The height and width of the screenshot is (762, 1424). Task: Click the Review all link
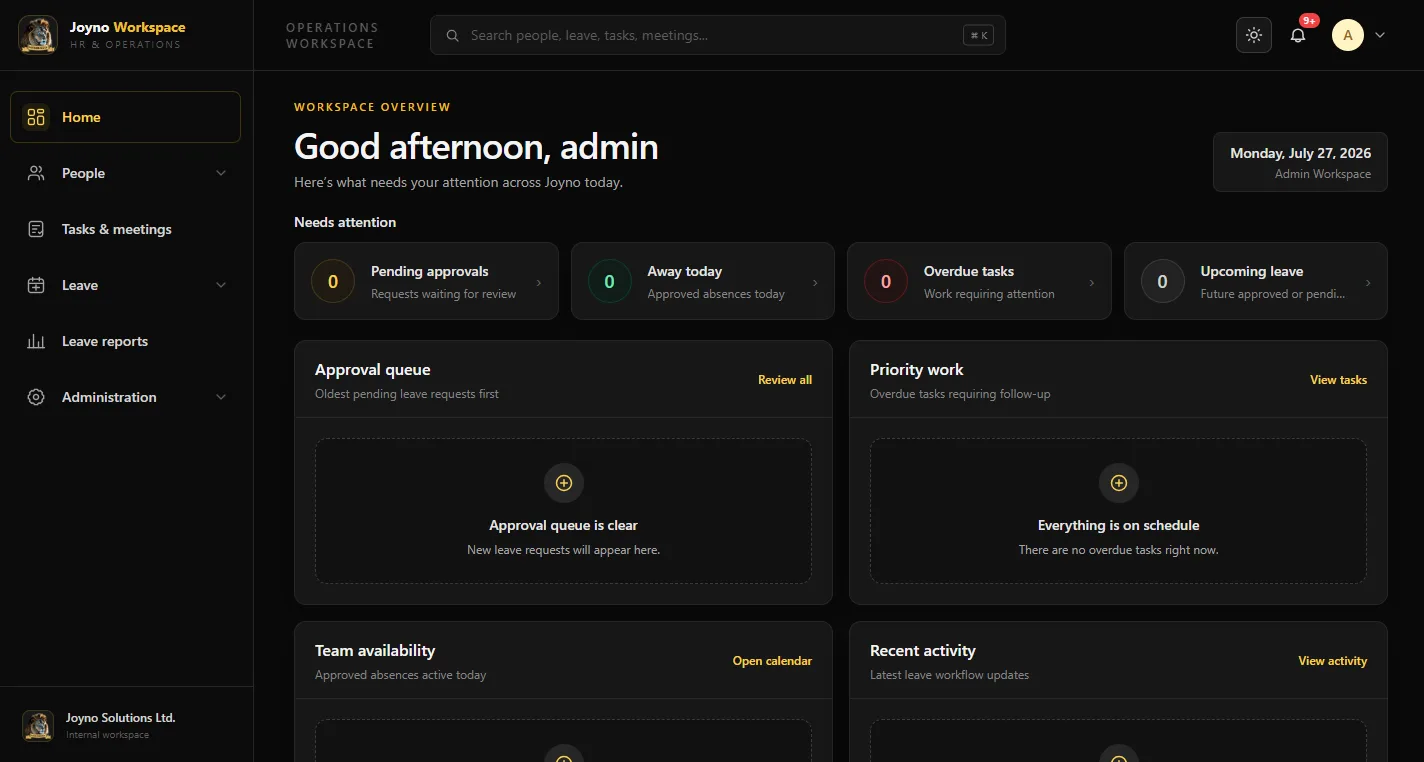click(x=785, y=380)
